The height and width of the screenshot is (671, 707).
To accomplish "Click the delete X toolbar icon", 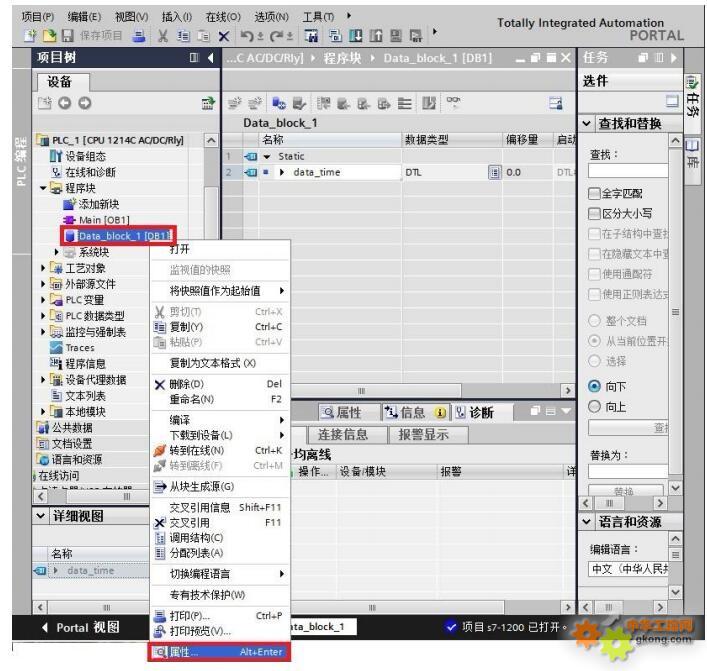I will pos(224,36).
